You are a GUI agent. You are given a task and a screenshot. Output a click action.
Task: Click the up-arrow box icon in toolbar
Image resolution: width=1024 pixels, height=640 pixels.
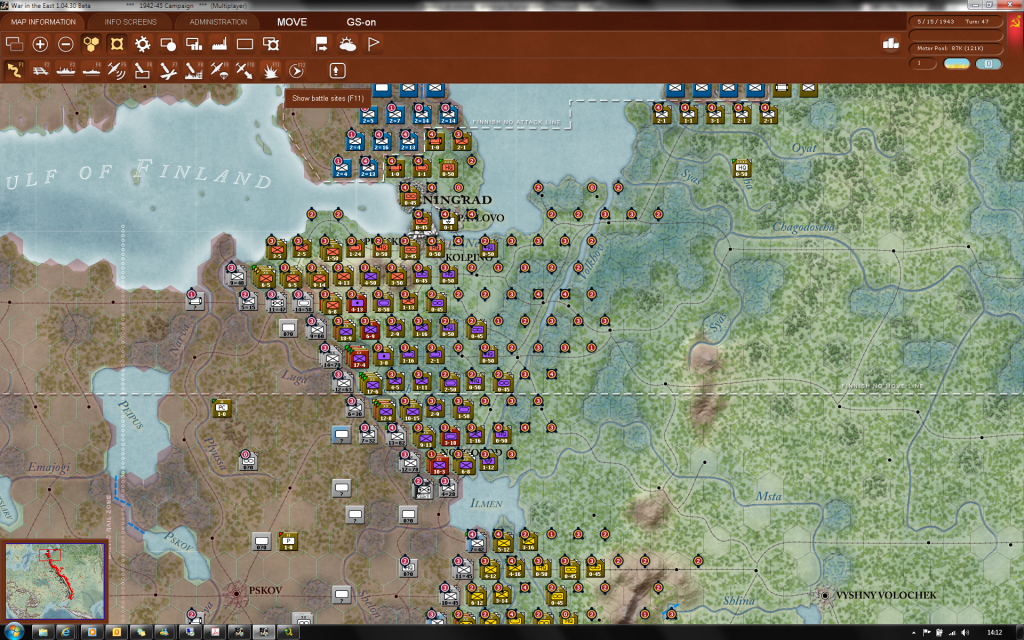(x=337, y=70)
